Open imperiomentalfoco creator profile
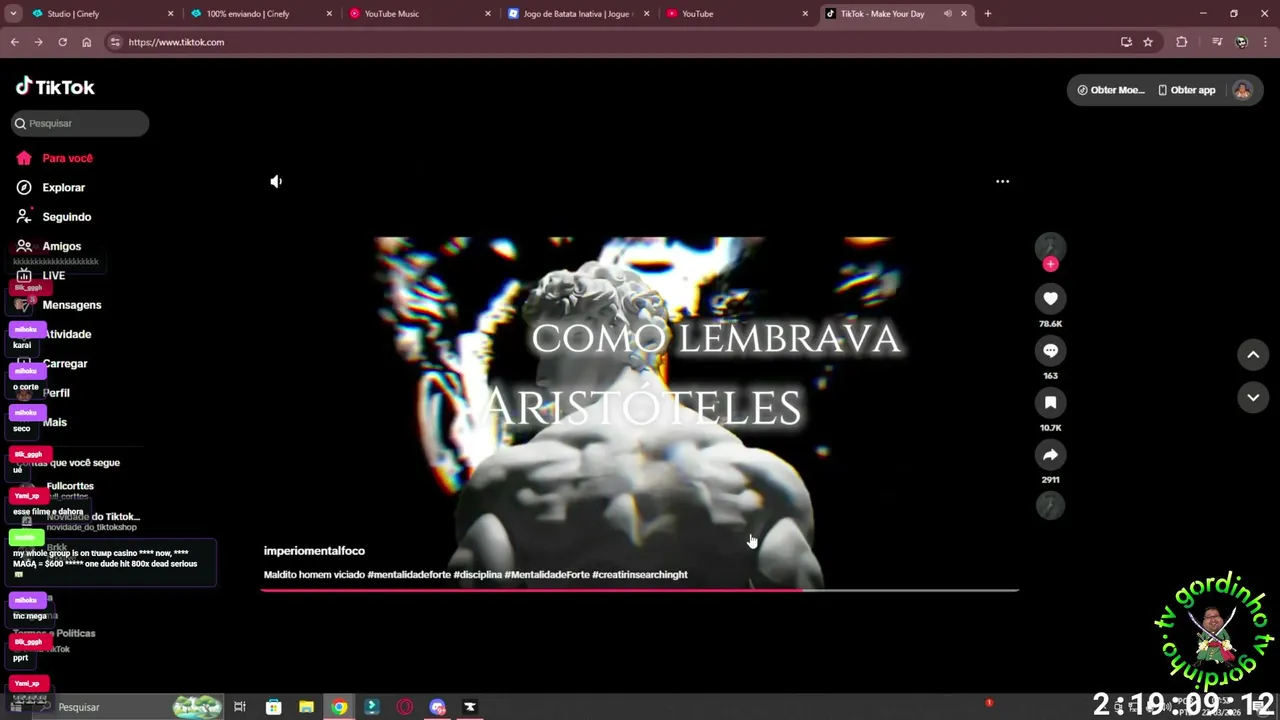The image size is (1280, 720). click(x=314, y=551)
